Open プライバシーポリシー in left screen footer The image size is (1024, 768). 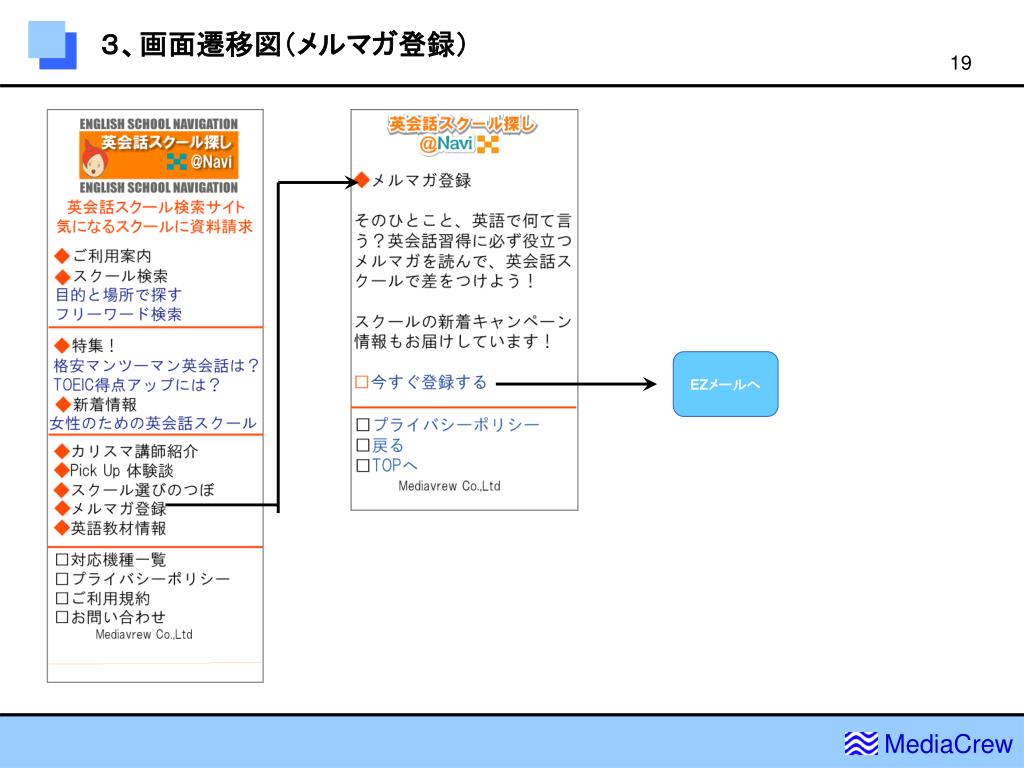(143, 579)
